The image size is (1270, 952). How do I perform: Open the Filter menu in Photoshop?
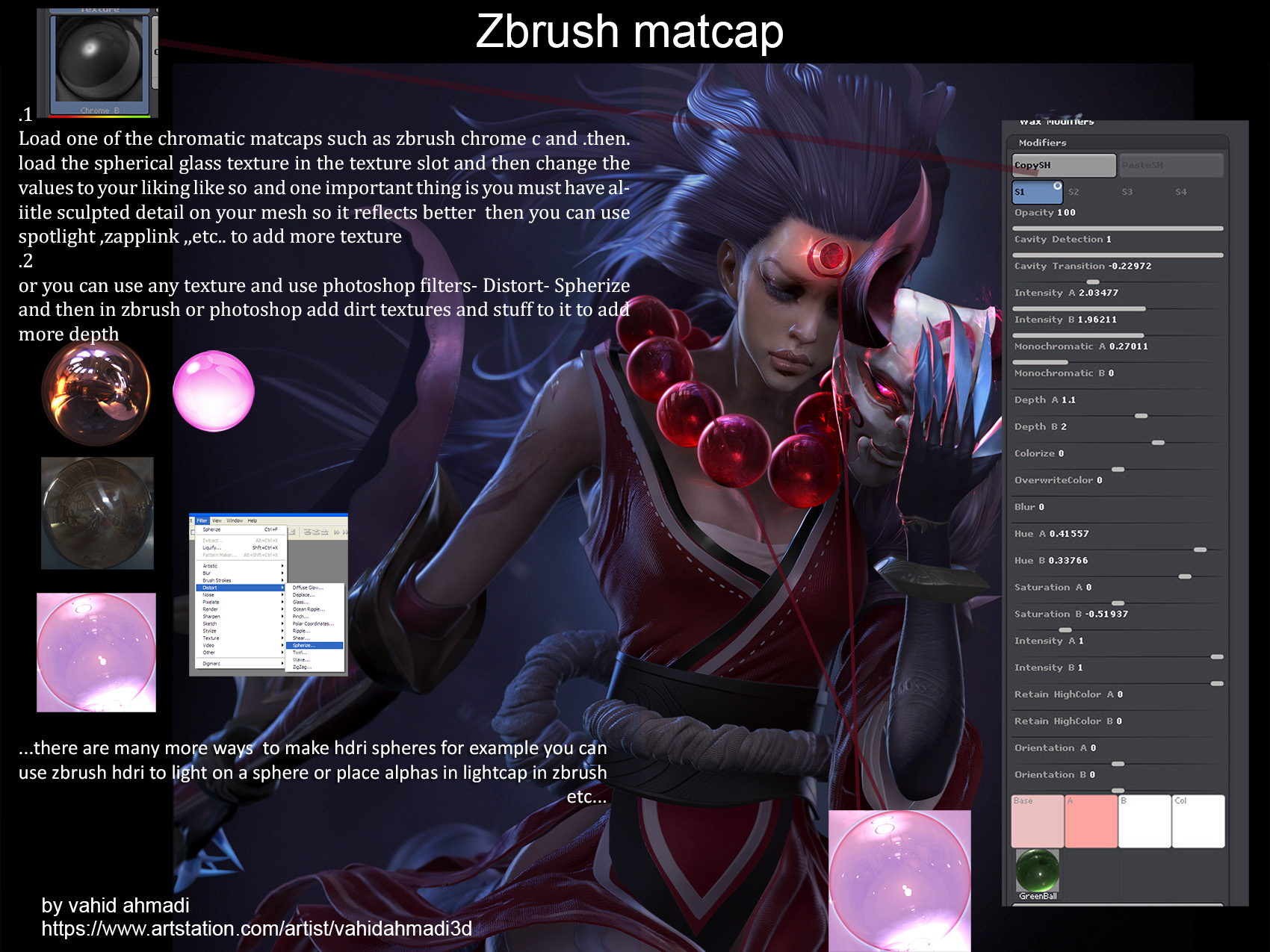click(x=202, y=520)
